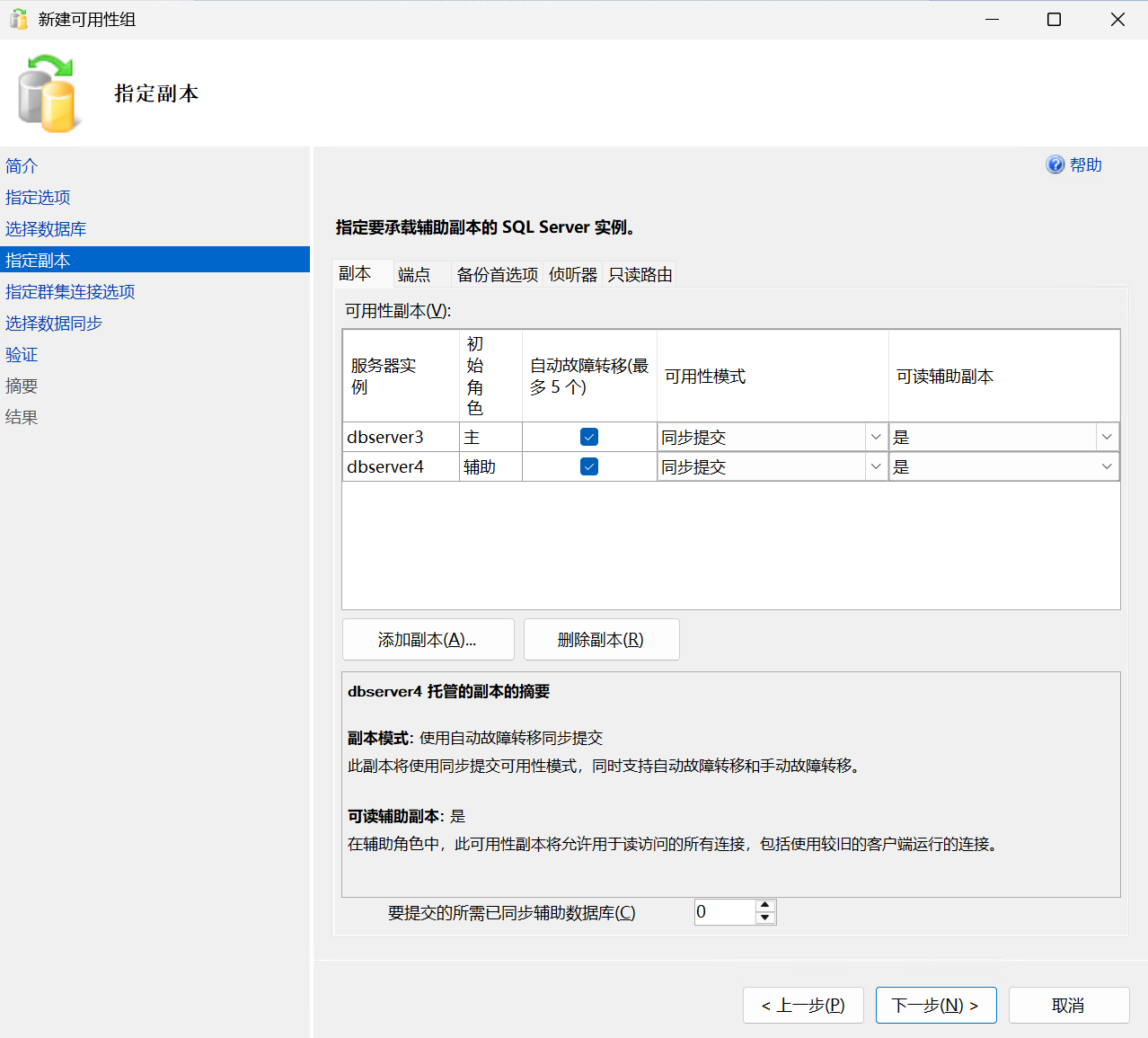Go to the 只读路由 tab

[x=640, y=274]
